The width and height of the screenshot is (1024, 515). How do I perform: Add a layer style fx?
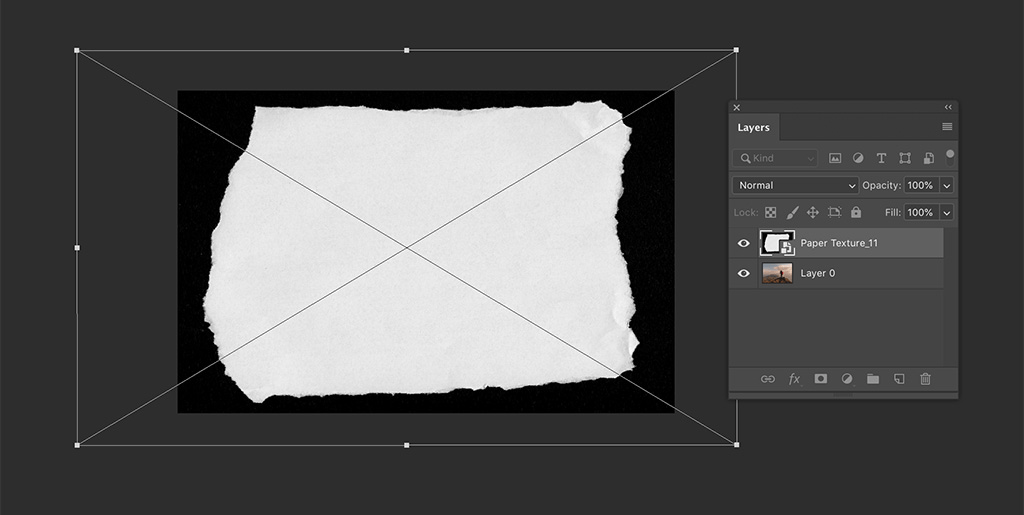(x=795, y=379)
